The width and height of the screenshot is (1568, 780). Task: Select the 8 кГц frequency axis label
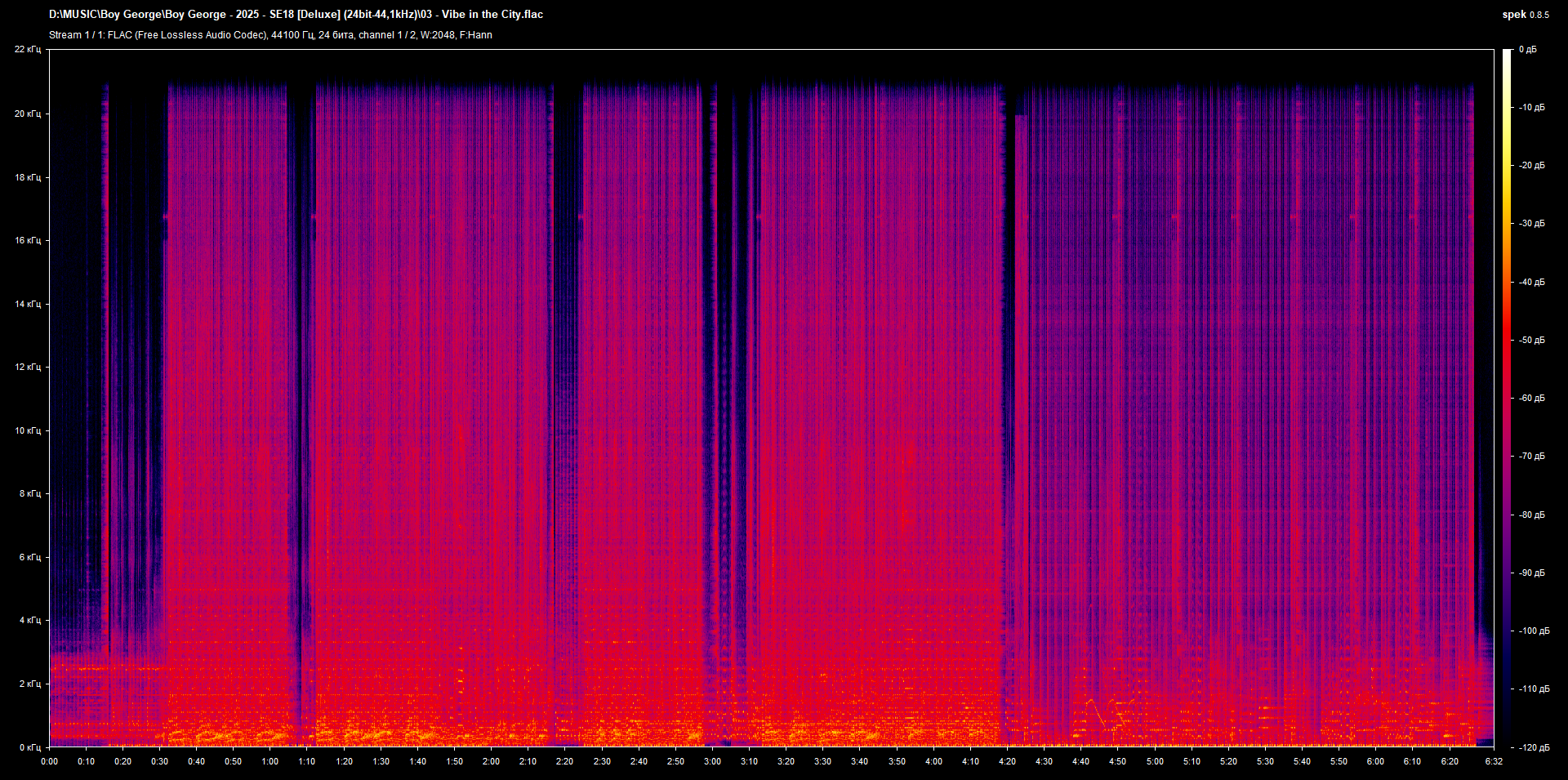[x=30, y=493]
